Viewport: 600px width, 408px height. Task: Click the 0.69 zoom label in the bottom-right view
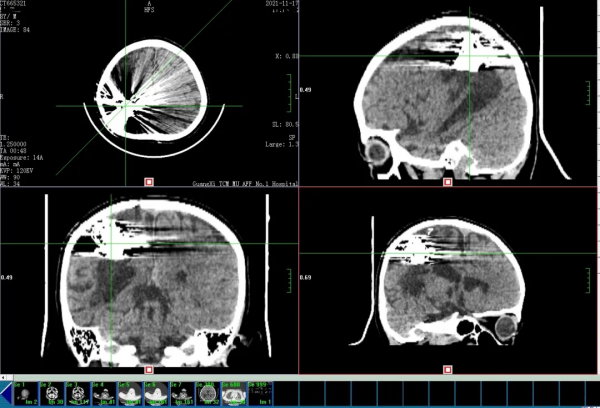point(306,276)
